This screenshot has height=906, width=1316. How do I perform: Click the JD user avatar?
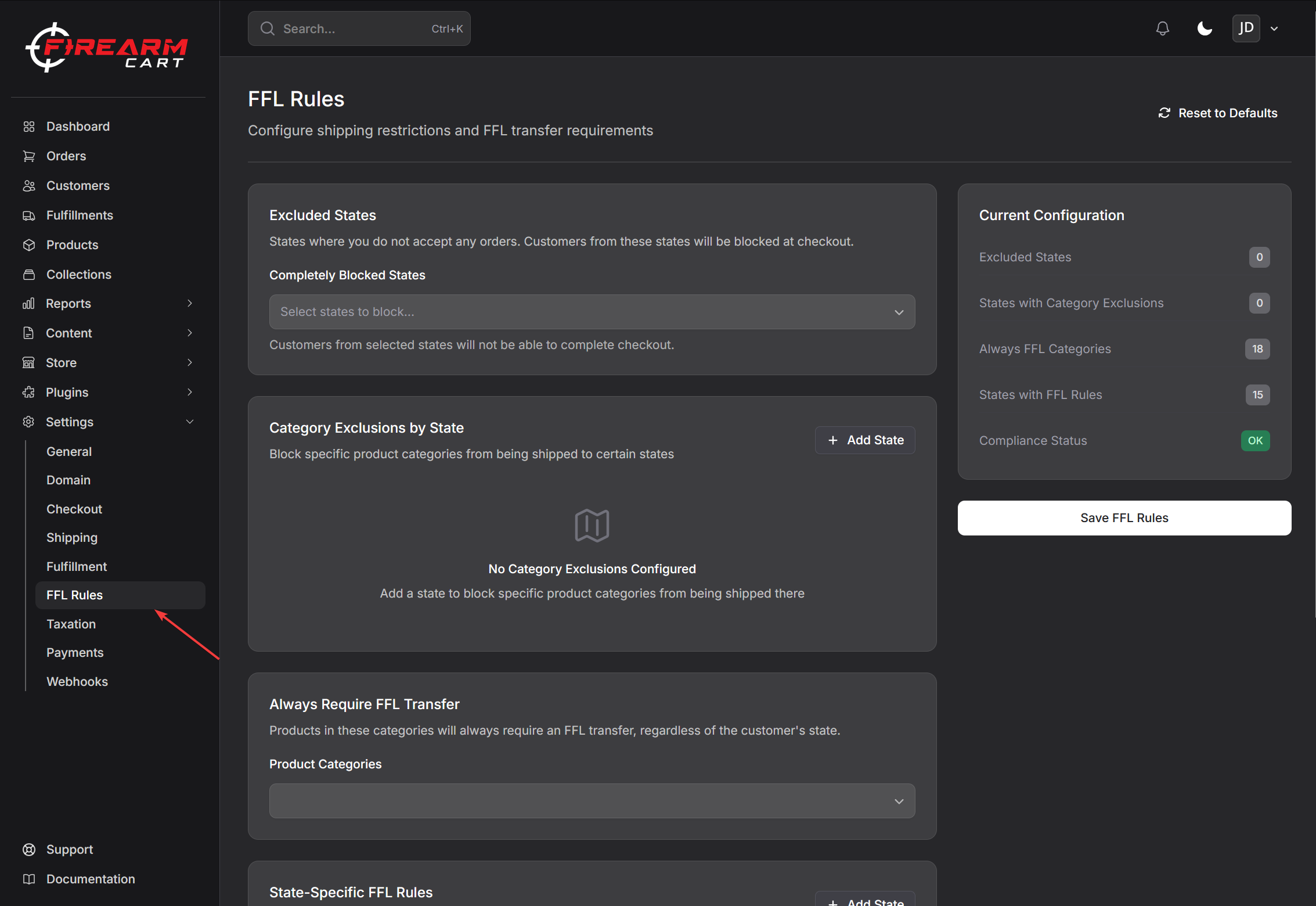[x=1246, y=28]
